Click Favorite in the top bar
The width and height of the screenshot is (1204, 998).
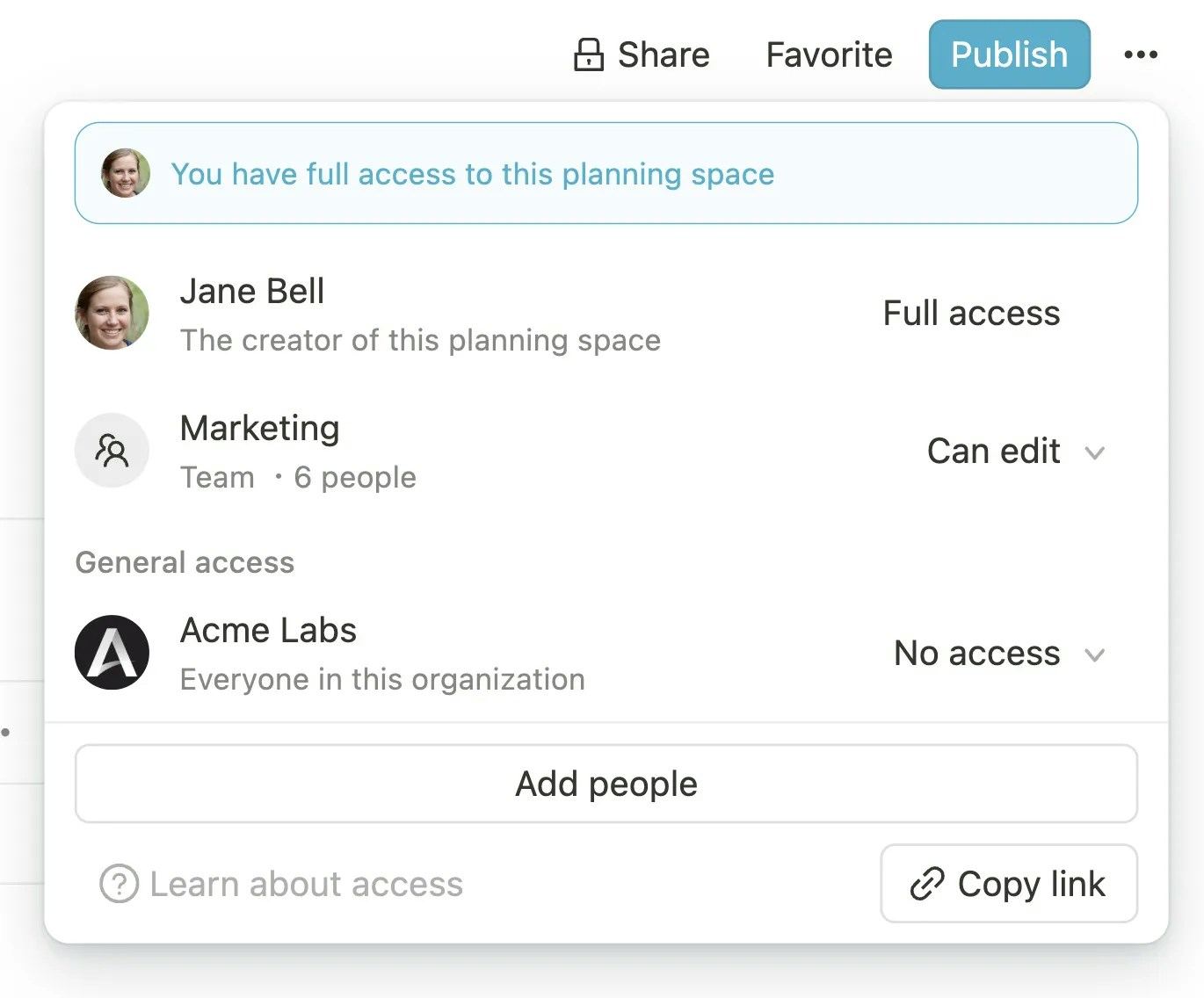[x=829, y=54]
